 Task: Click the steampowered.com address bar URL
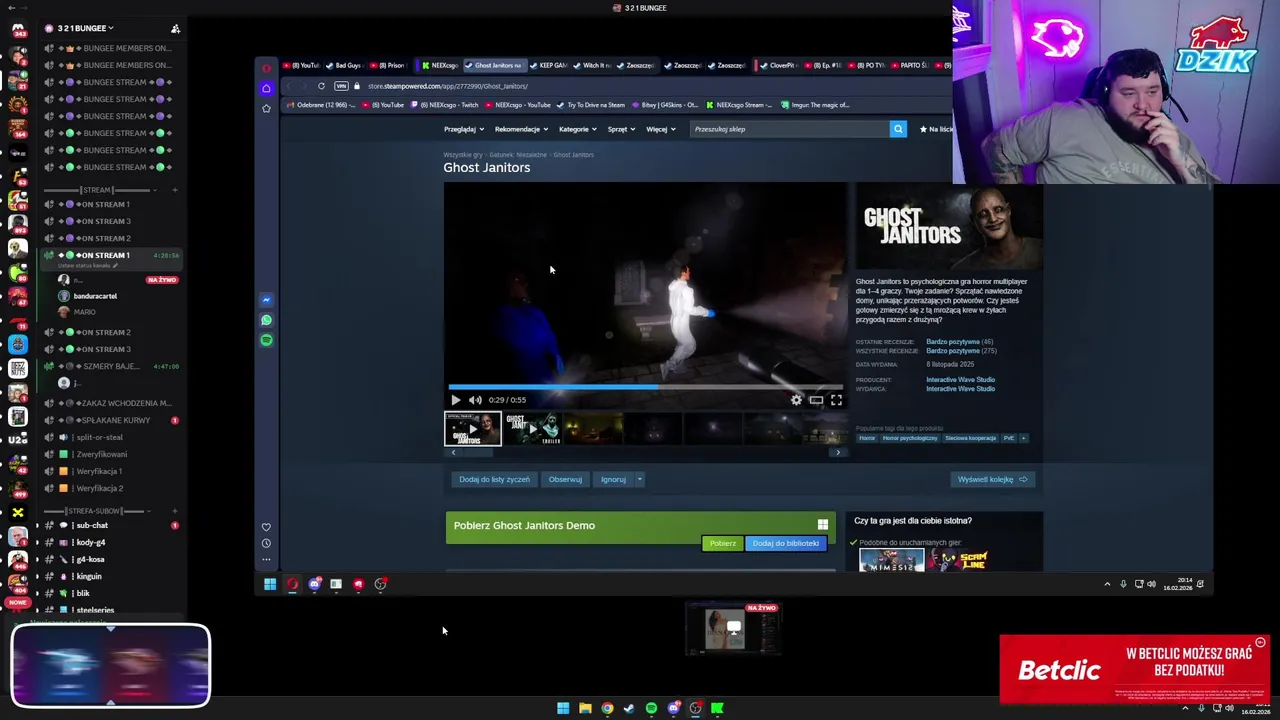[x=448, y=86]
